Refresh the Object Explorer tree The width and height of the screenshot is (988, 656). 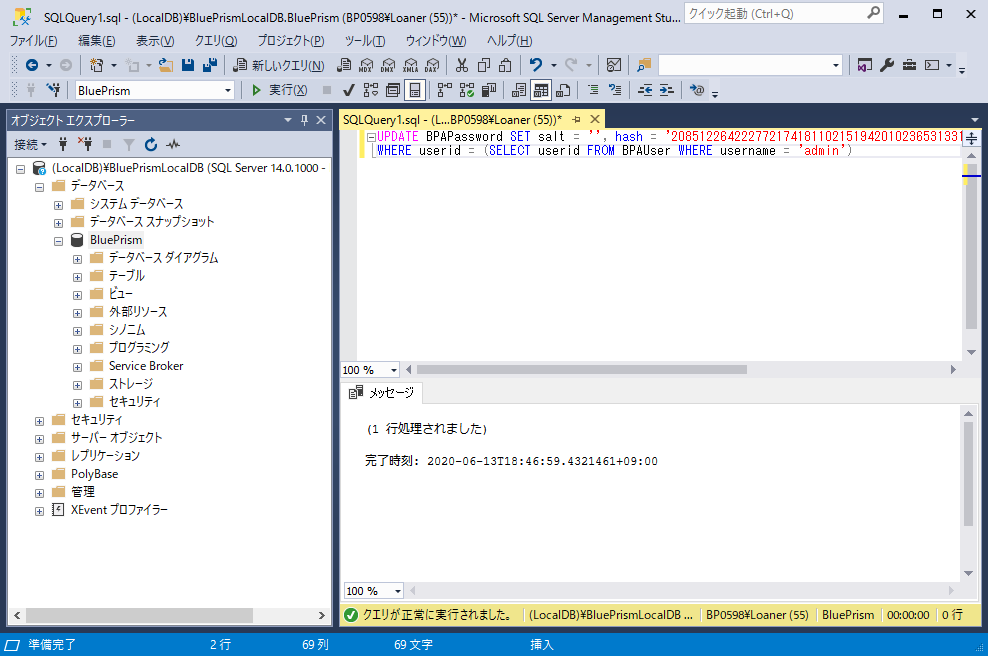tap(152, 145)
